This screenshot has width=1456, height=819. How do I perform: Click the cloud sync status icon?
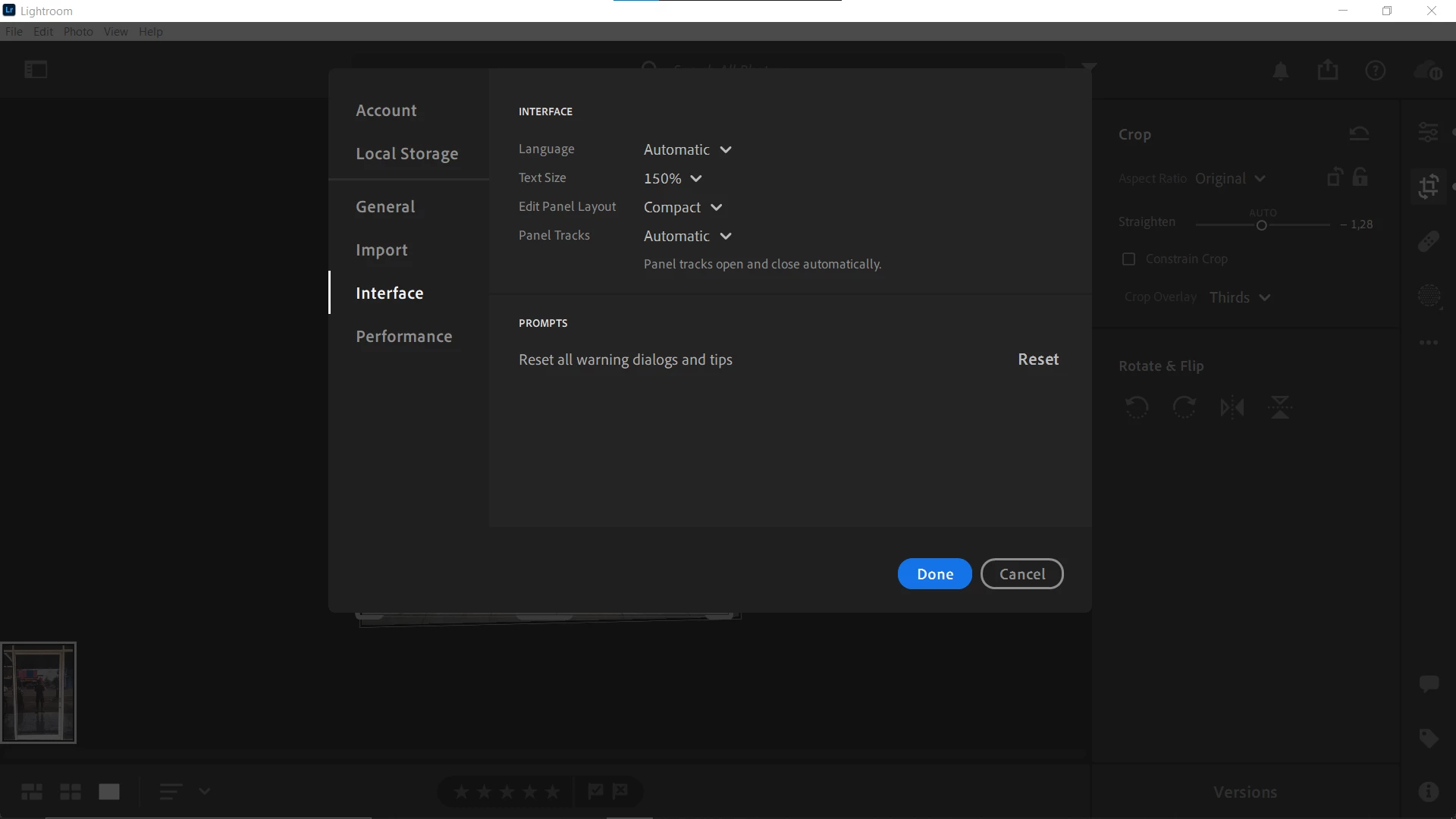1428,71
